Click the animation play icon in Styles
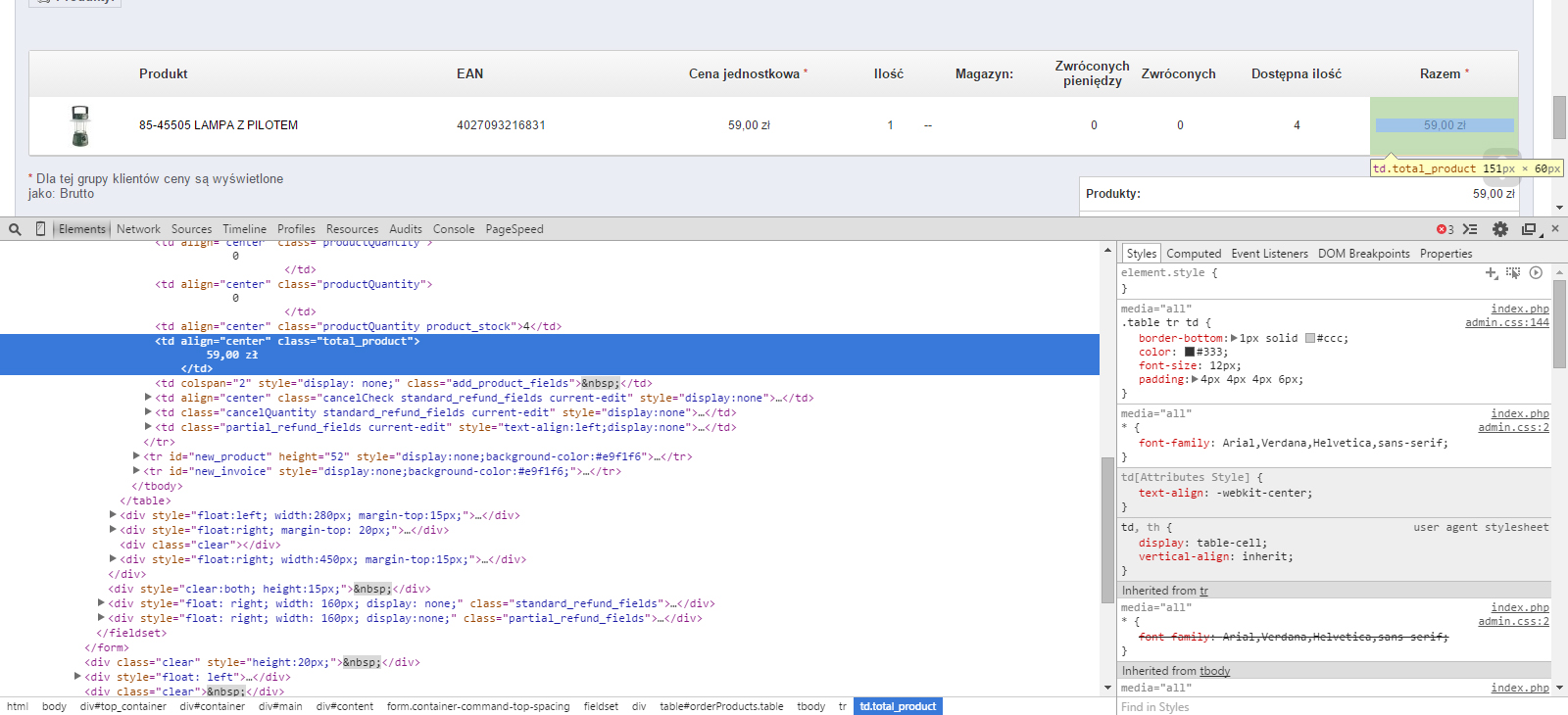Image resolution: width=1568 pixels, height=715 pixels. [1536, 273]
